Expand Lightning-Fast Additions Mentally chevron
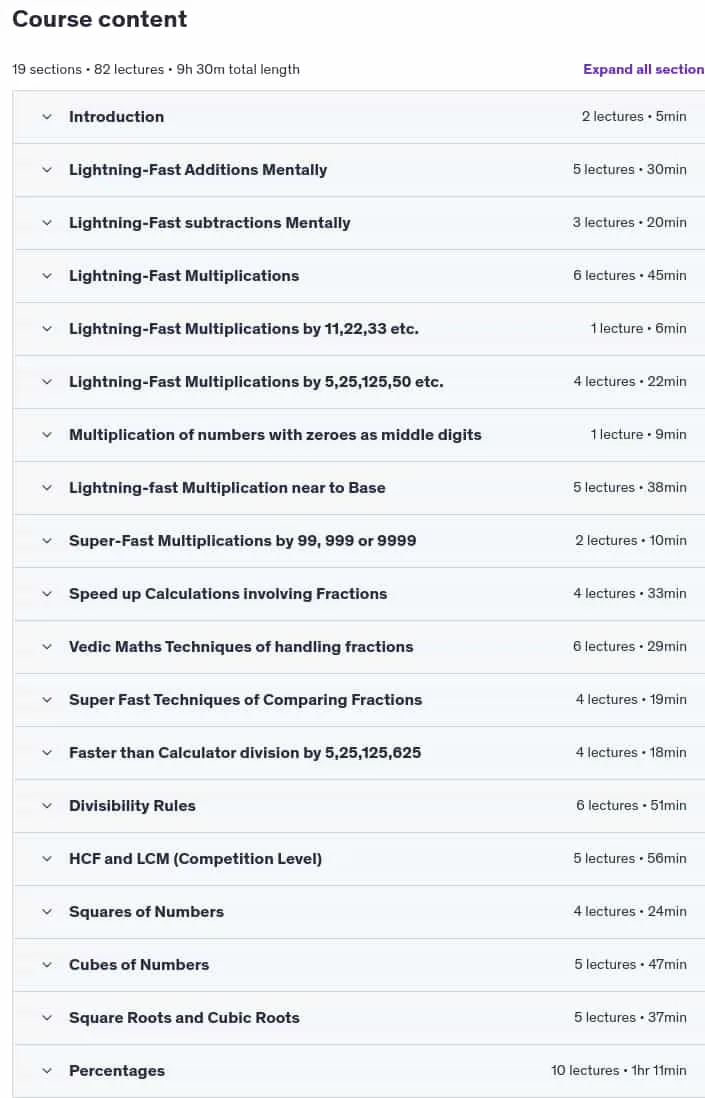705x1098 pixels. (47, 169)
